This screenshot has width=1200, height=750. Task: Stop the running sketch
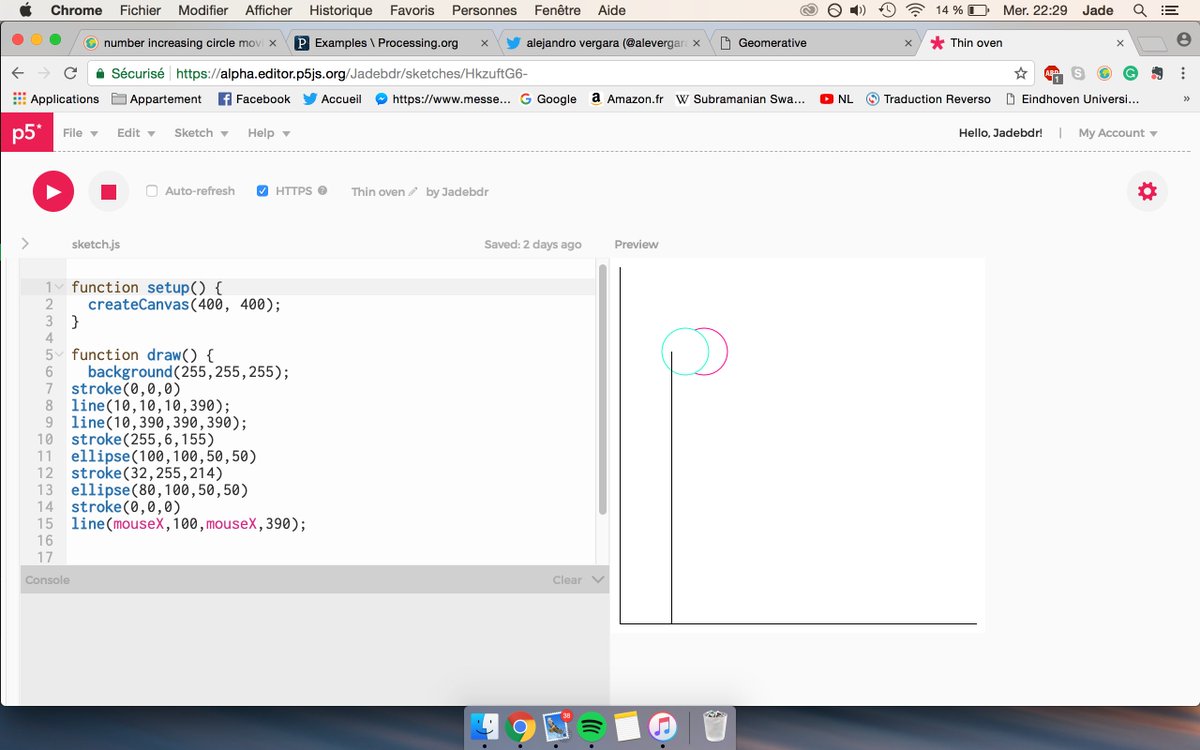[x=109, y=191]
